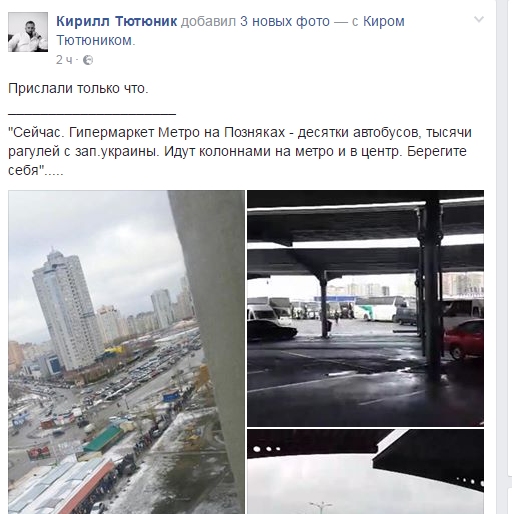Click the globe public privacy icon
Image resolution: width=512 pixels, height=514 pixels.
[x=88, y=60]
